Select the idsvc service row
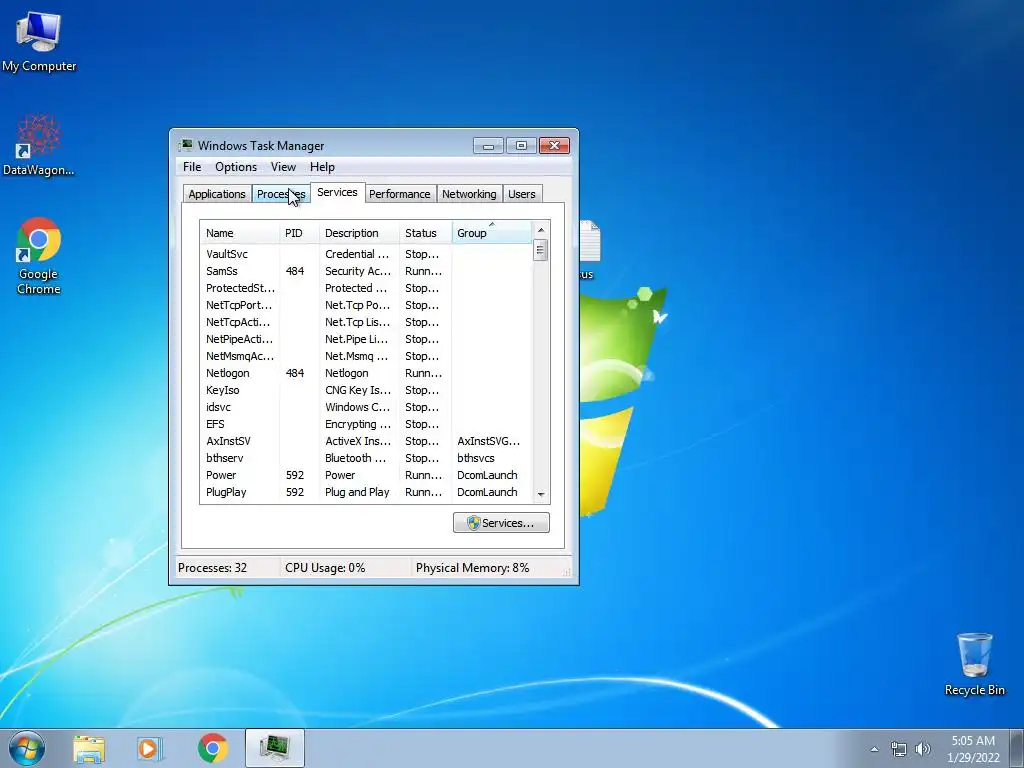 pos(366,407)
